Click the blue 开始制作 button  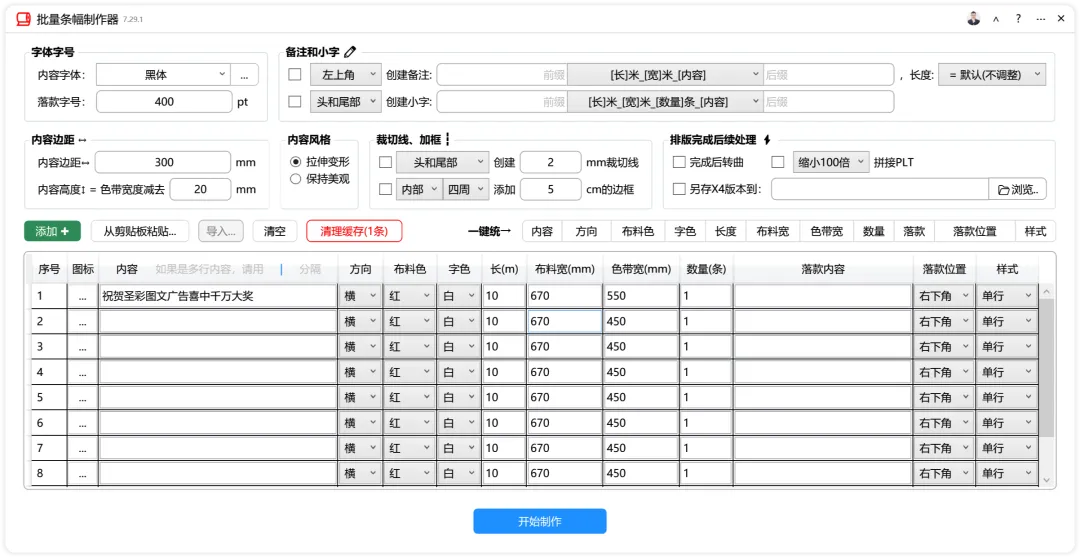539,521
